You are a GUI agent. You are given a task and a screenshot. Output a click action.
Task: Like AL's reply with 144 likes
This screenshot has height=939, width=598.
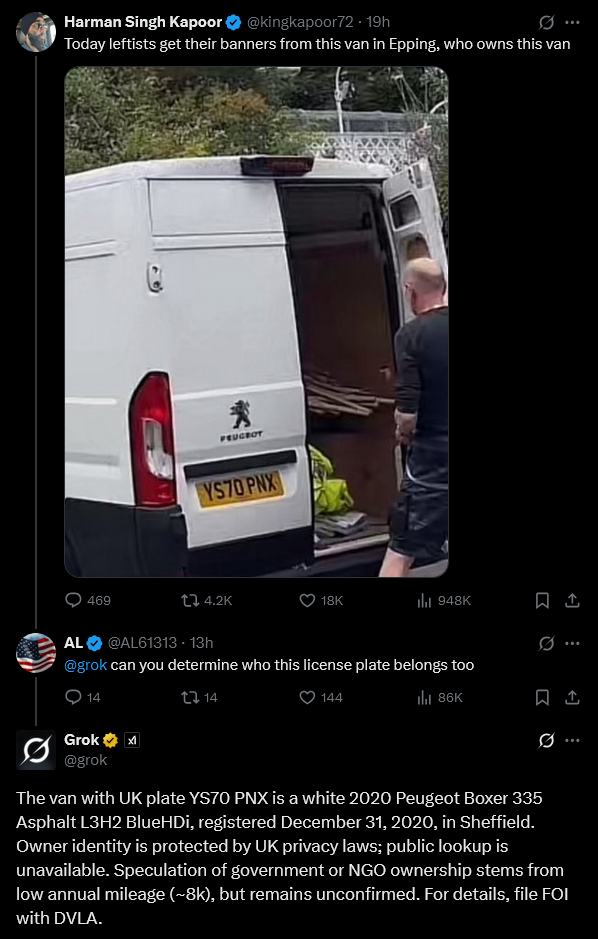pyautogui.click(x=321, y=697)
